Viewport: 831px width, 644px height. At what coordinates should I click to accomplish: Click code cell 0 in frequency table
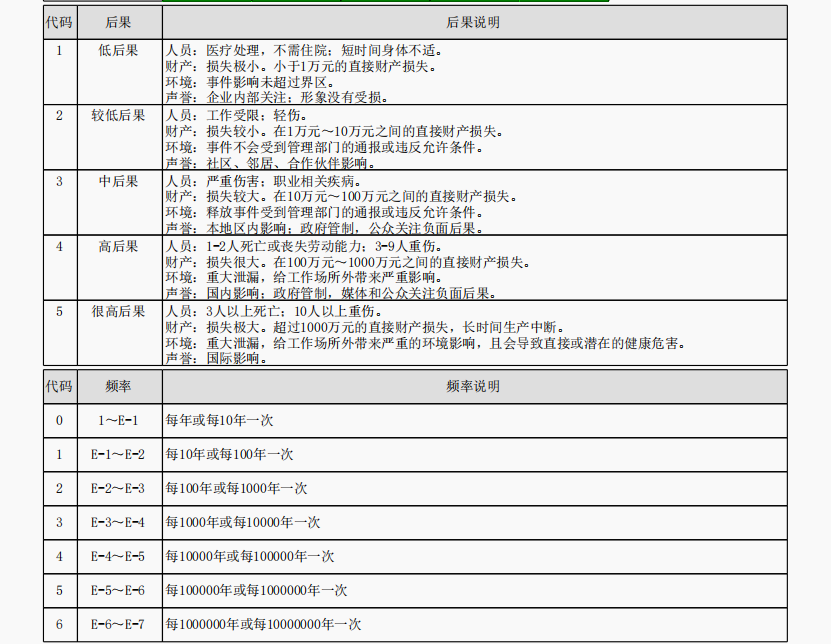pyautogui.click(x=60, y=421)
